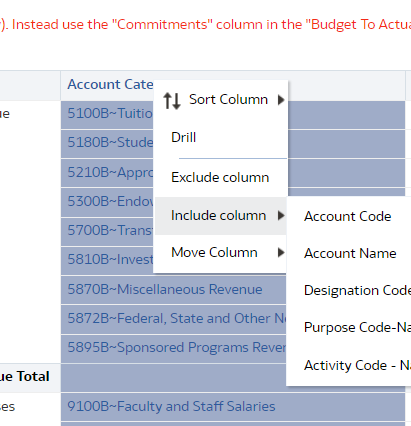411x426 pixels.
Task: Include the Designation Code column
Action: (357, 290)
